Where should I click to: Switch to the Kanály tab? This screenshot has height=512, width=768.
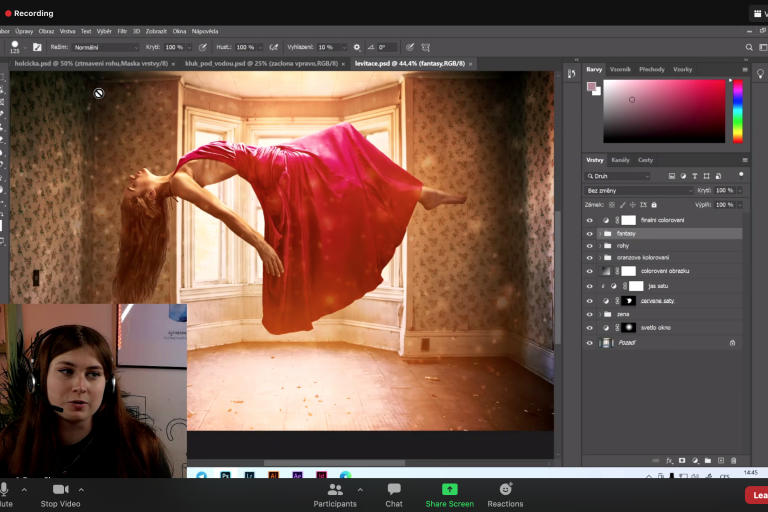point(621,160)
